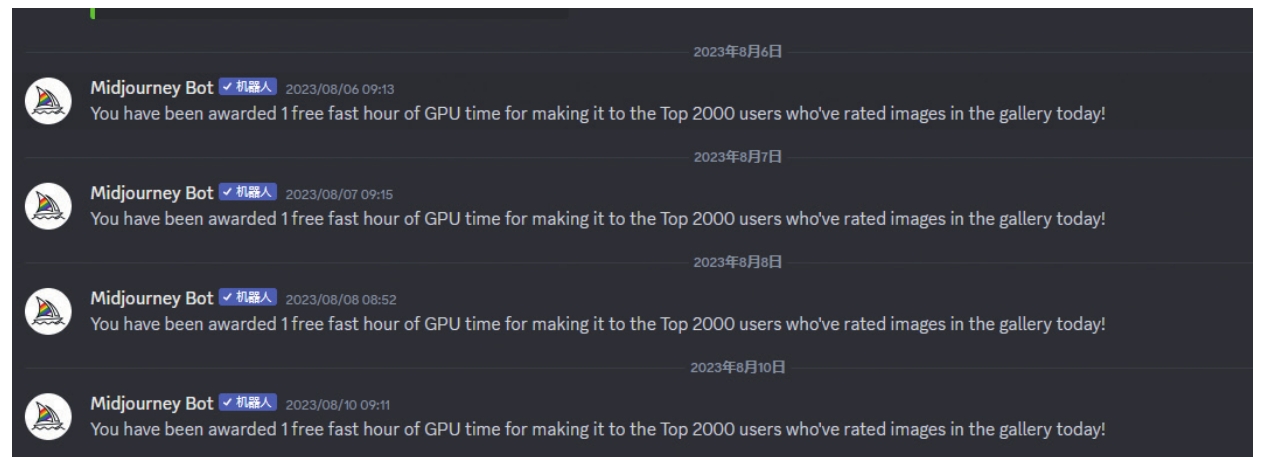The image size is (1262, 460).
Task: Click the 2023年8月6日 date divider
Action: (737, 52)
